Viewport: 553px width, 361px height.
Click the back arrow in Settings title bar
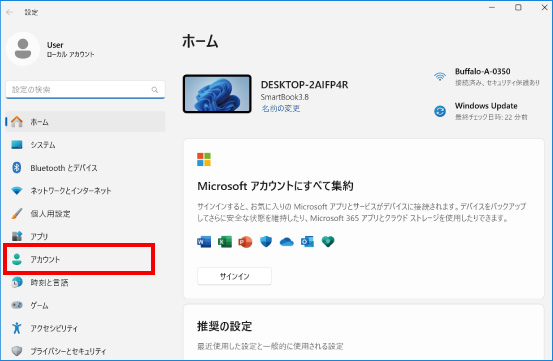[x=10, y=12]
